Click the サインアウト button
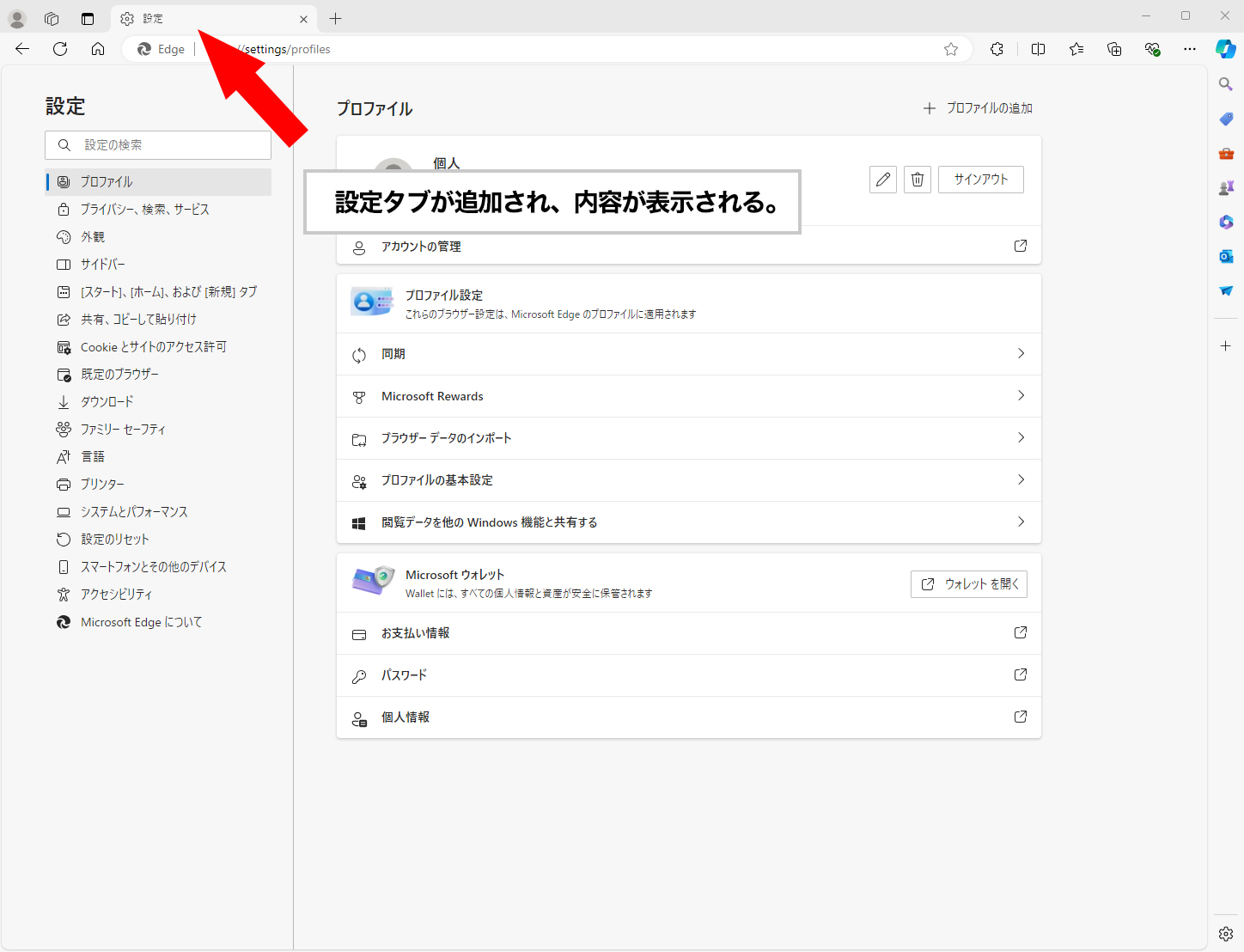Screen dimensions: 1244x952 (981, 180)
